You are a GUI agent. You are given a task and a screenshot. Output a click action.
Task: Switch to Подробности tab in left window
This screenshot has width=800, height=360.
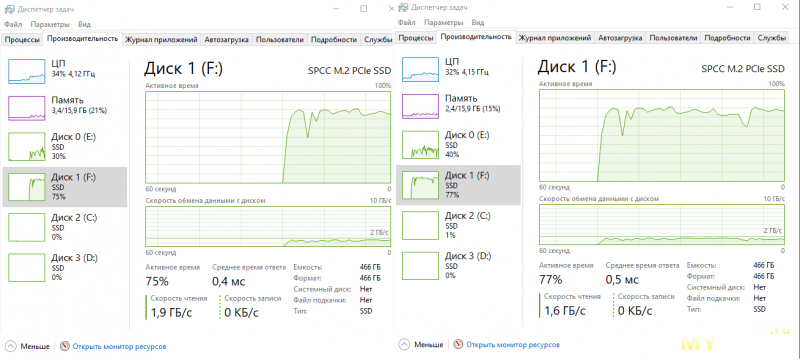[x=334, y=39]
